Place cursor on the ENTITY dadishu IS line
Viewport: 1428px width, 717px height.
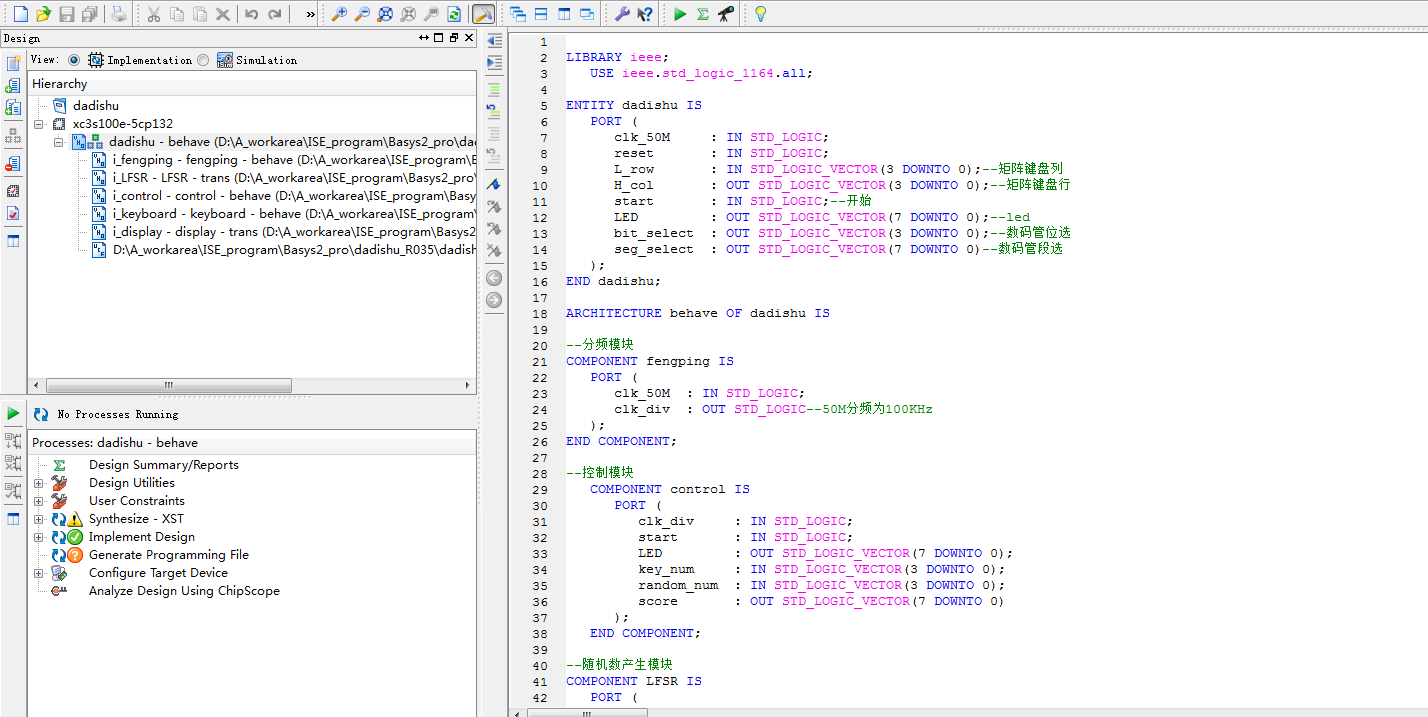point(634,105)
